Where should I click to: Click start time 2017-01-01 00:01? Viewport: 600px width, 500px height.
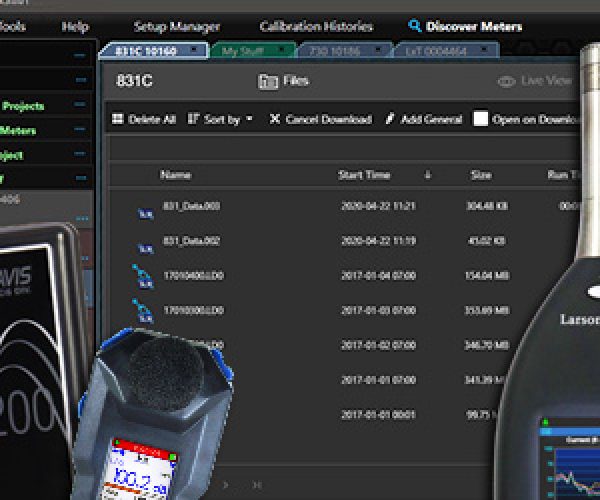(378, 415)
